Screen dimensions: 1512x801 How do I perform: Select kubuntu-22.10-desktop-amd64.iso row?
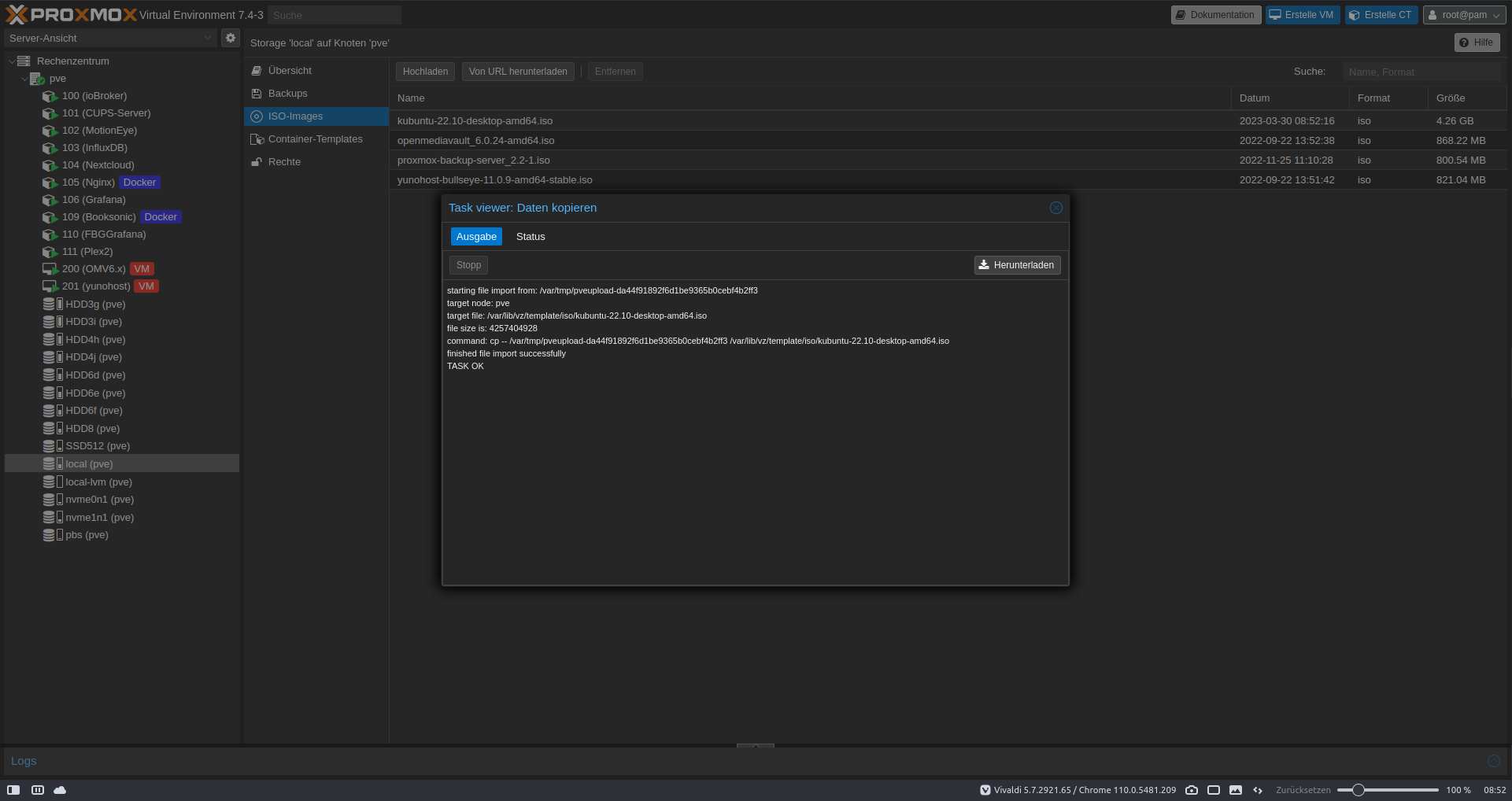point(948,121)
